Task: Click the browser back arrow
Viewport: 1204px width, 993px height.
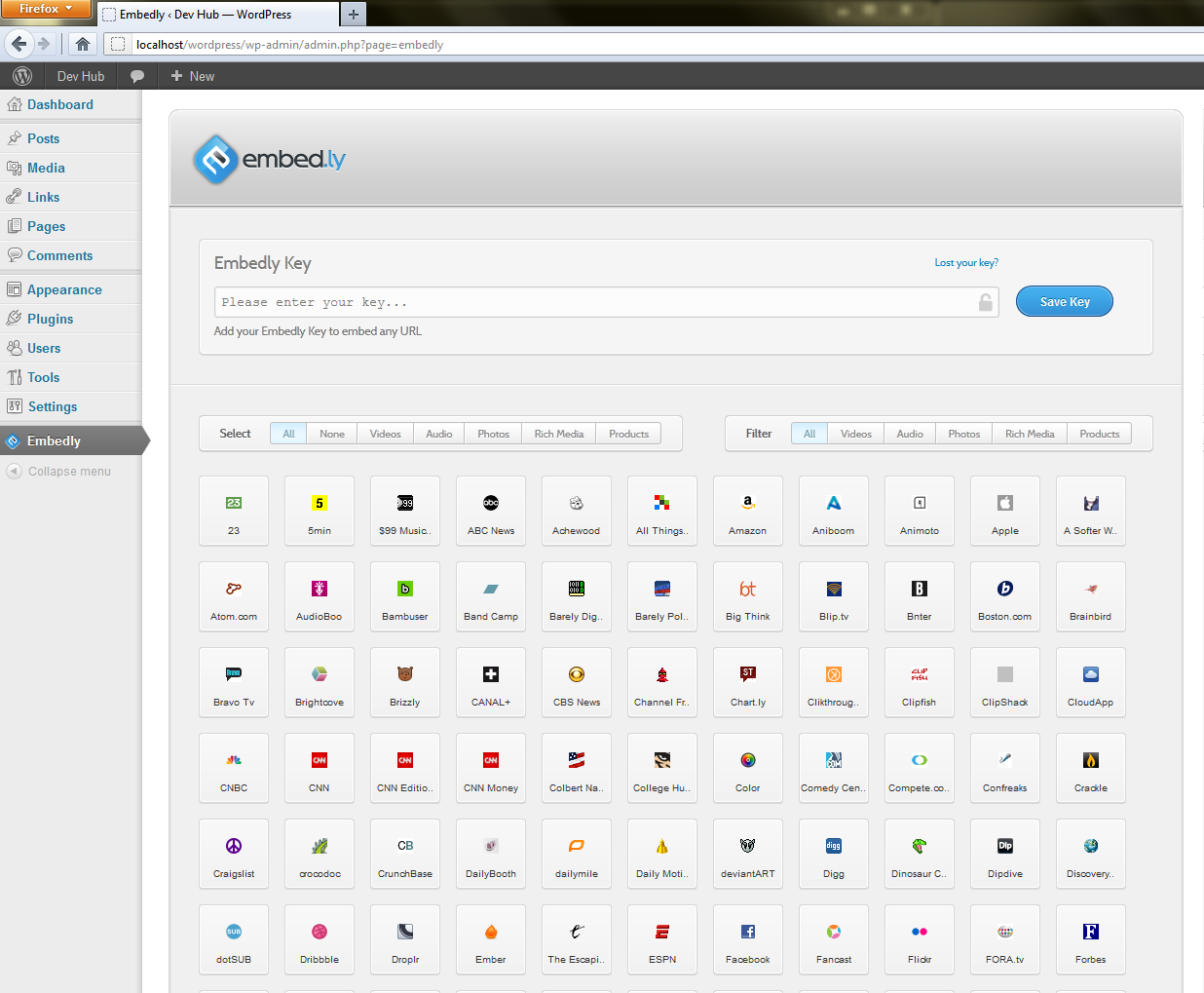Action: [19, 44]
